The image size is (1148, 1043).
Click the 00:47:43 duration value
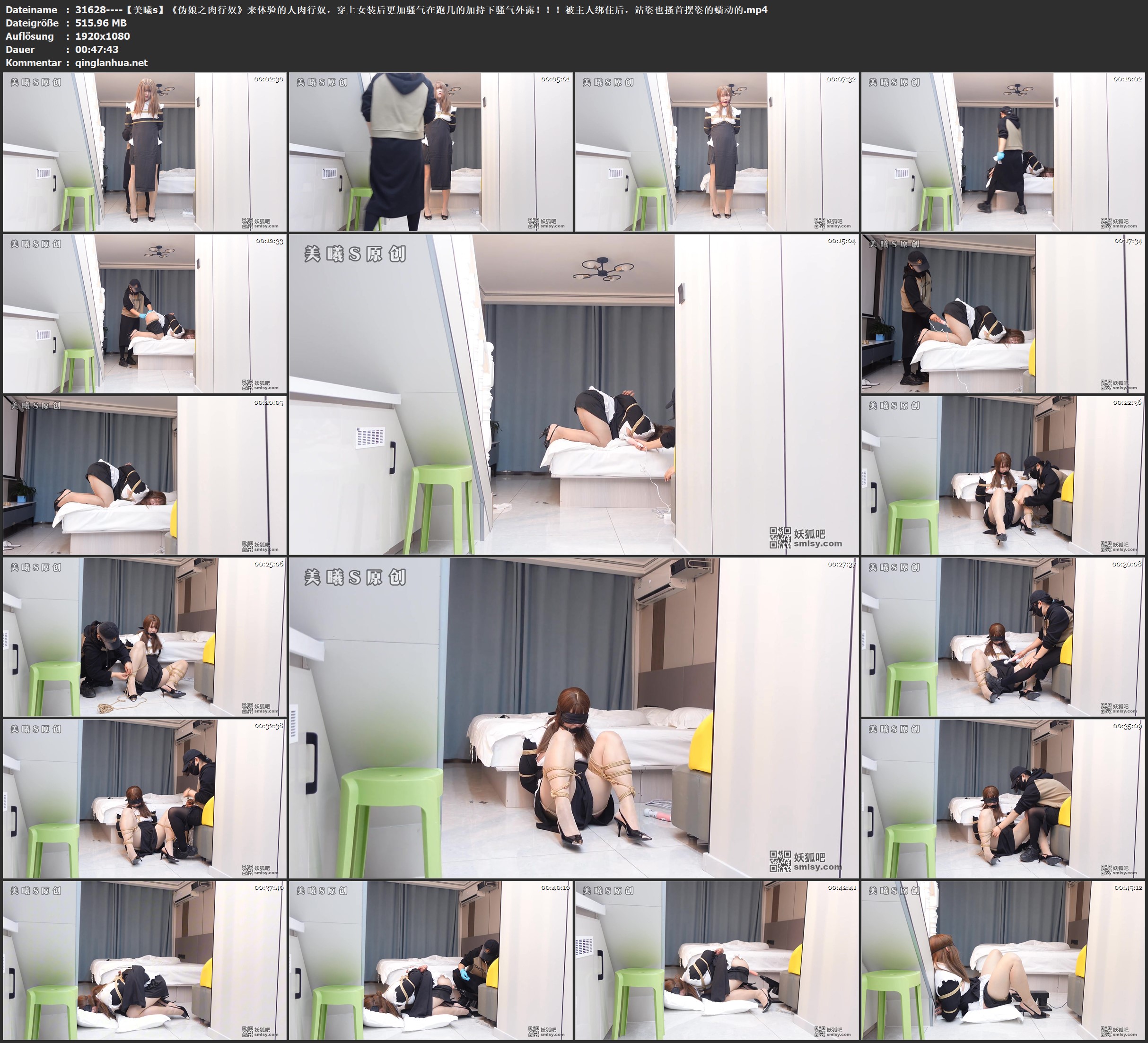pos(97,50)
